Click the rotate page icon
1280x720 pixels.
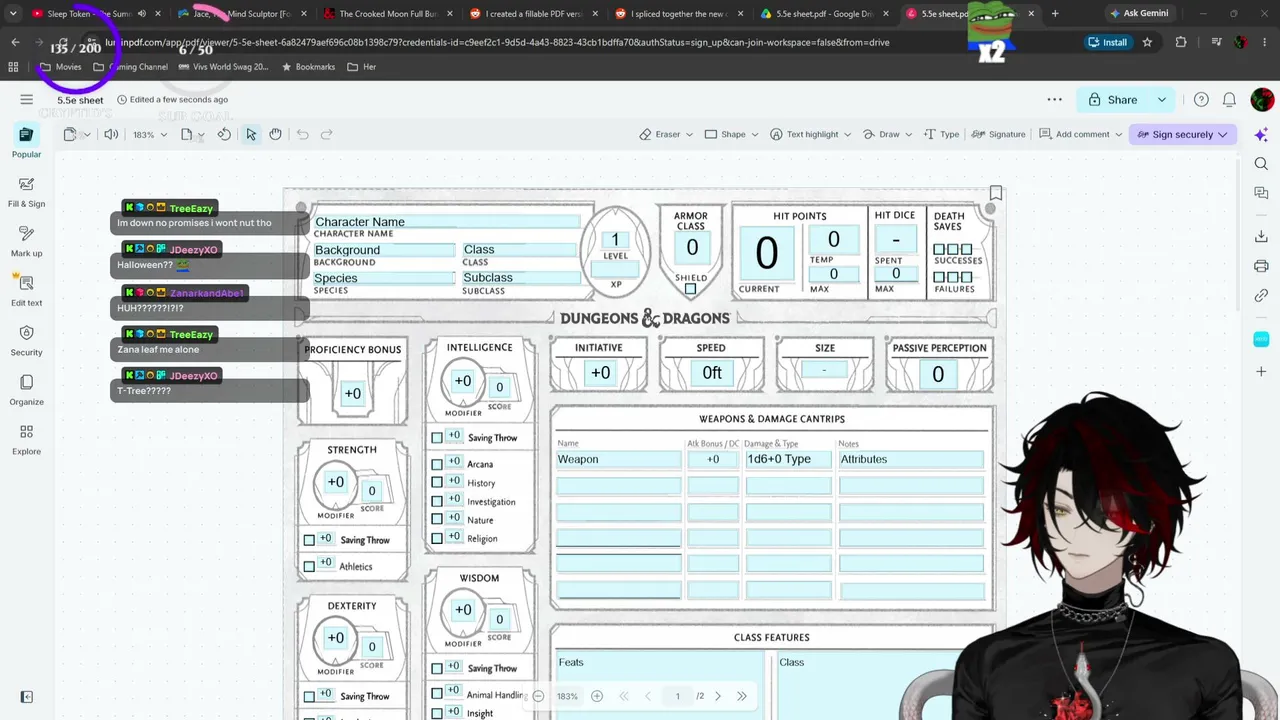(224, 134)
